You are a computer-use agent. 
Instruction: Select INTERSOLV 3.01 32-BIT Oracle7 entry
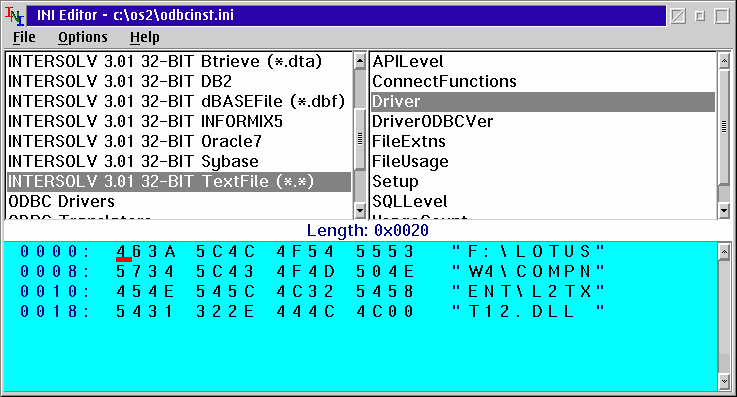pos(179,141)
